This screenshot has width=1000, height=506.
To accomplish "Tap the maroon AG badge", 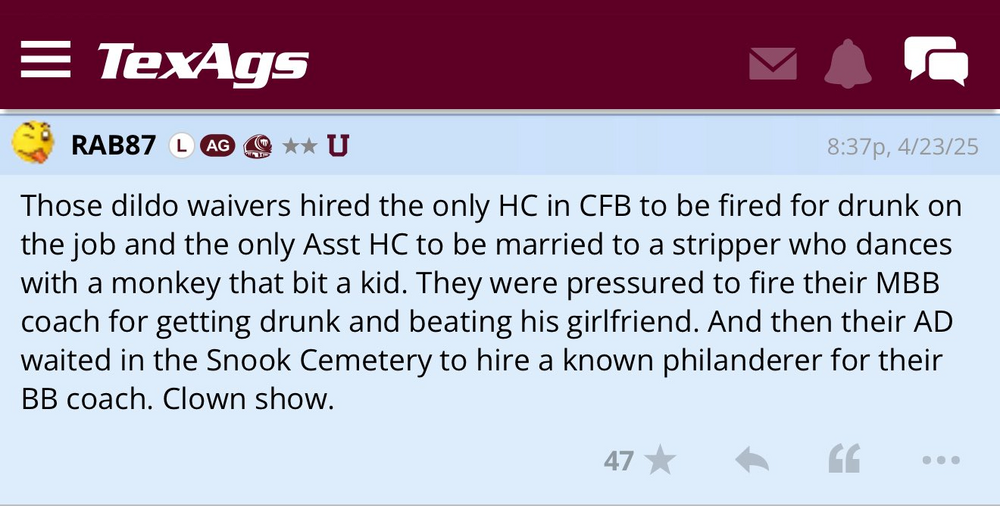I will (217, 146).
